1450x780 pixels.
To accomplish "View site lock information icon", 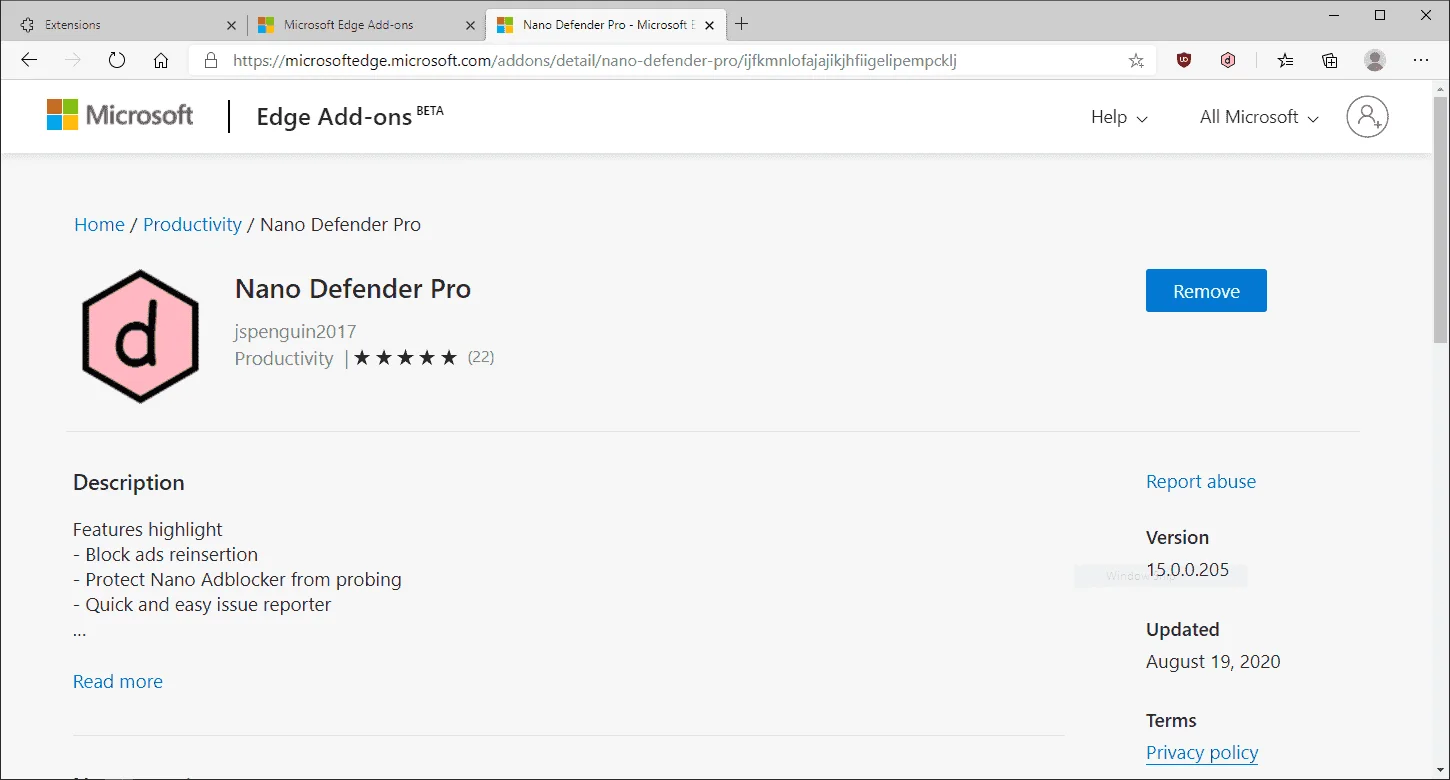I will (210, 61).
